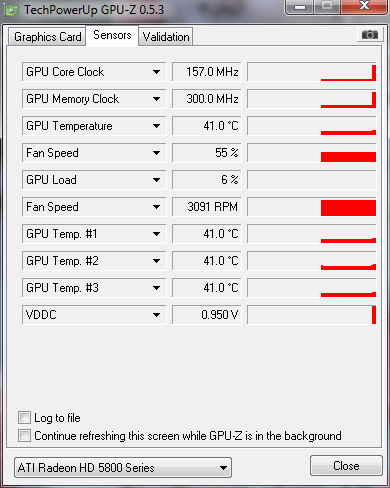This screenshot has height=488, width=390.
Task: Toggle continue refreshing in background checkbox
Action: coord(24,436)
